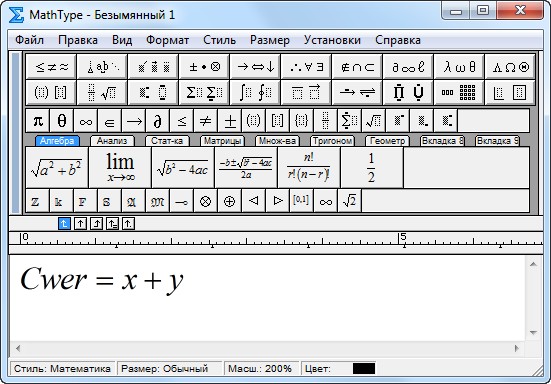
Task: Open spaces and ellipses palette
Action: (x=102, y=66)
